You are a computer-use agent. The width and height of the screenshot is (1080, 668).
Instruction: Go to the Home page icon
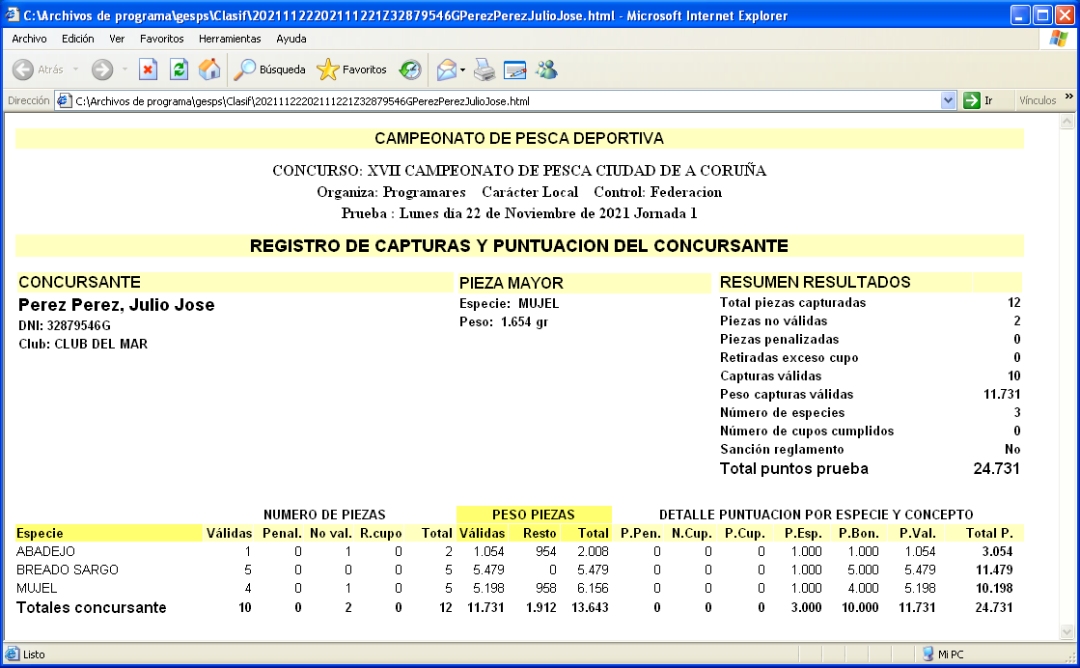(x=209, y=70)
